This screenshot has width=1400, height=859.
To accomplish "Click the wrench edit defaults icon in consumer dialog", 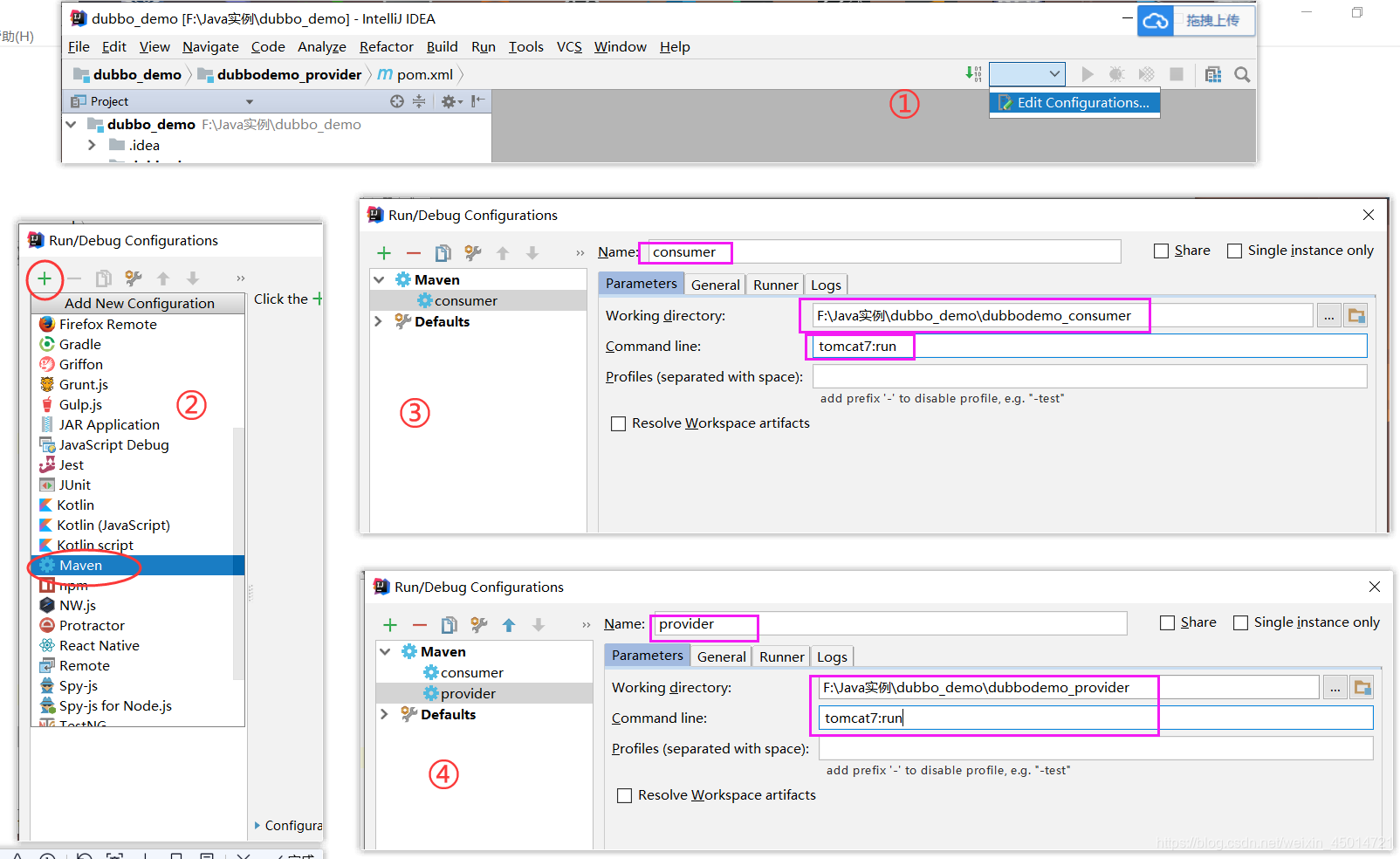I will (x=473, y=253).
